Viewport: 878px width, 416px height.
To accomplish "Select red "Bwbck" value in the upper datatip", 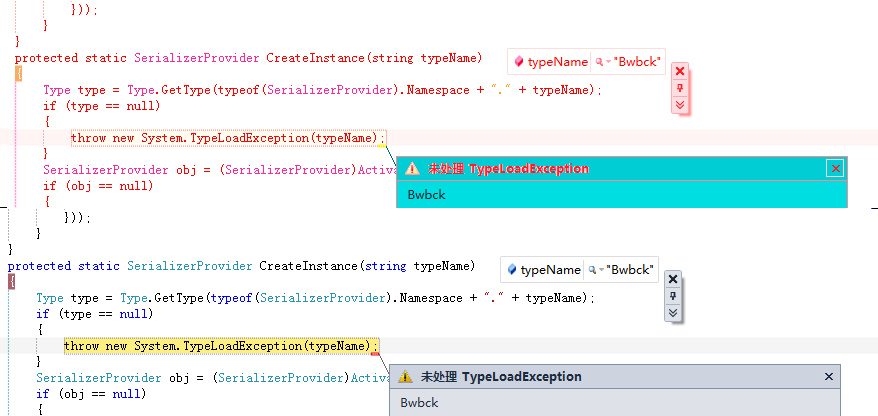I will 638,62.
